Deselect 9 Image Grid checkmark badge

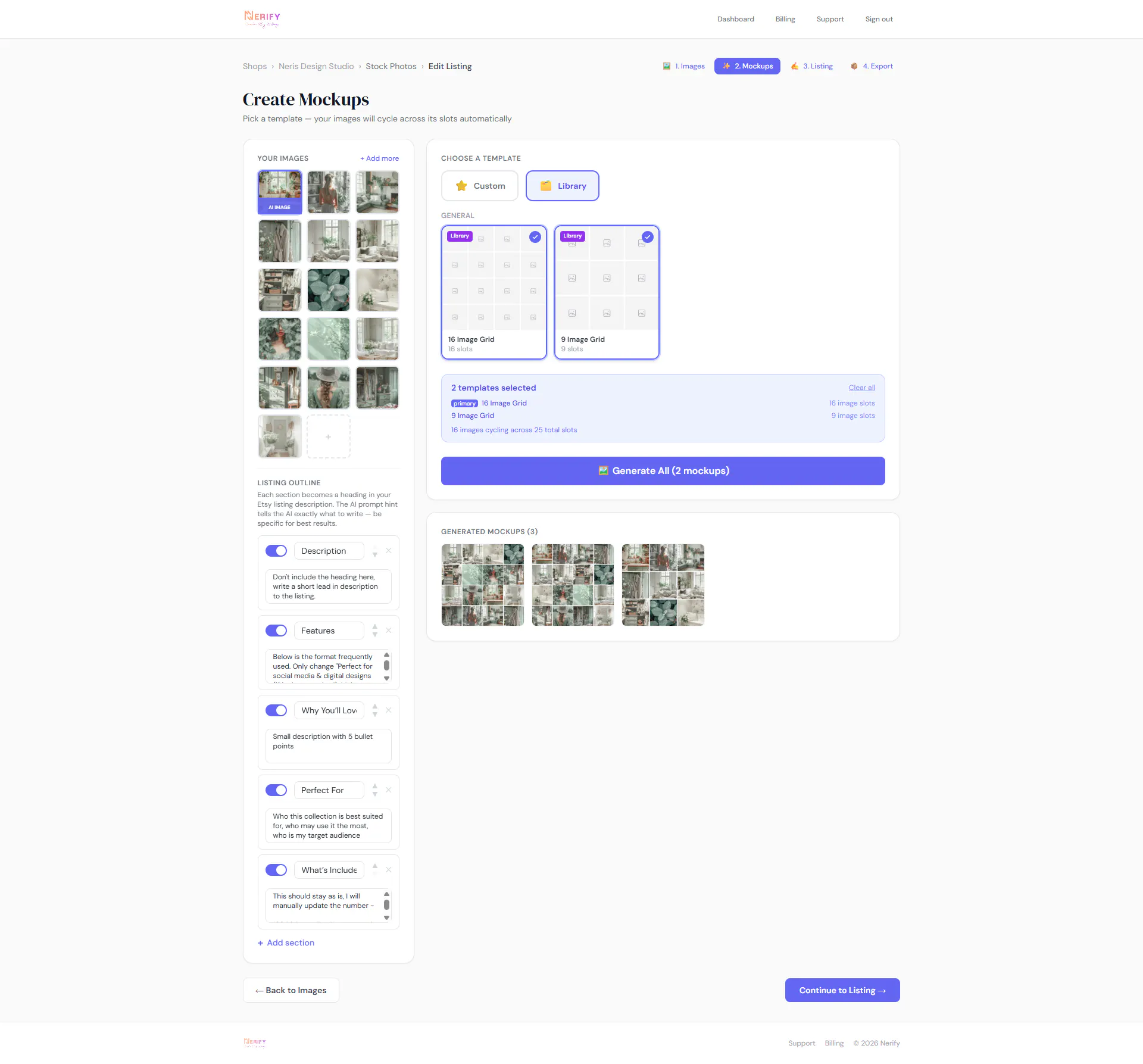tap(648, 237)
